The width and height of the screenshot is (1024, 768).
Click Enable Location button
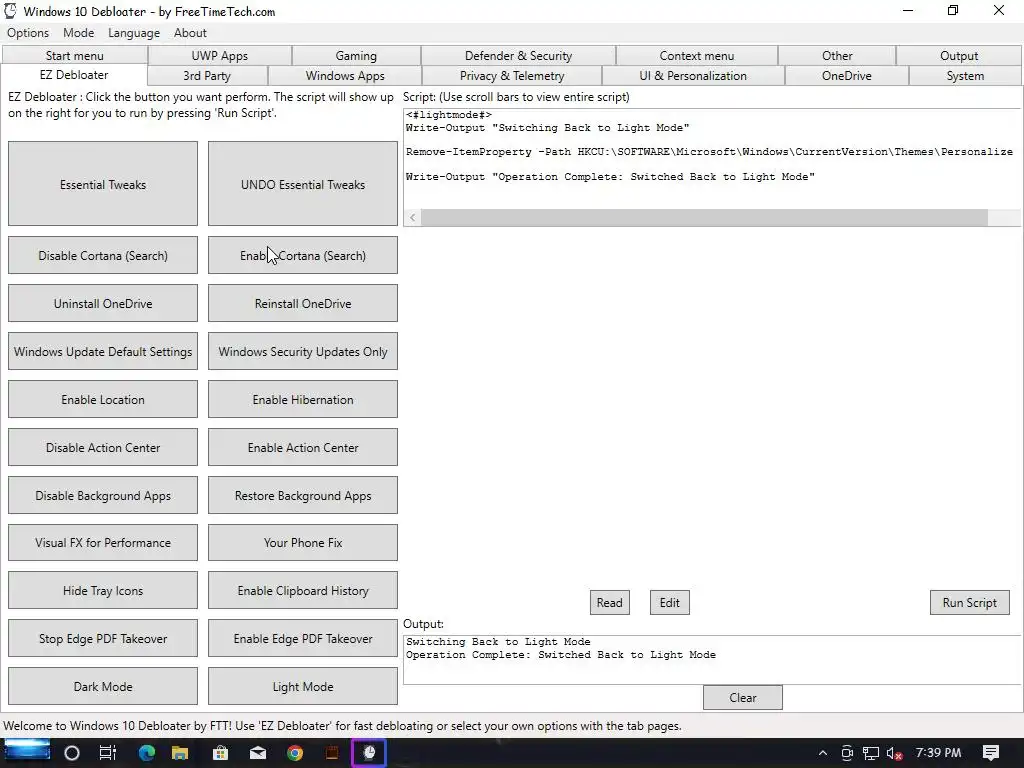pyautogui.click(x=103, y=399)
